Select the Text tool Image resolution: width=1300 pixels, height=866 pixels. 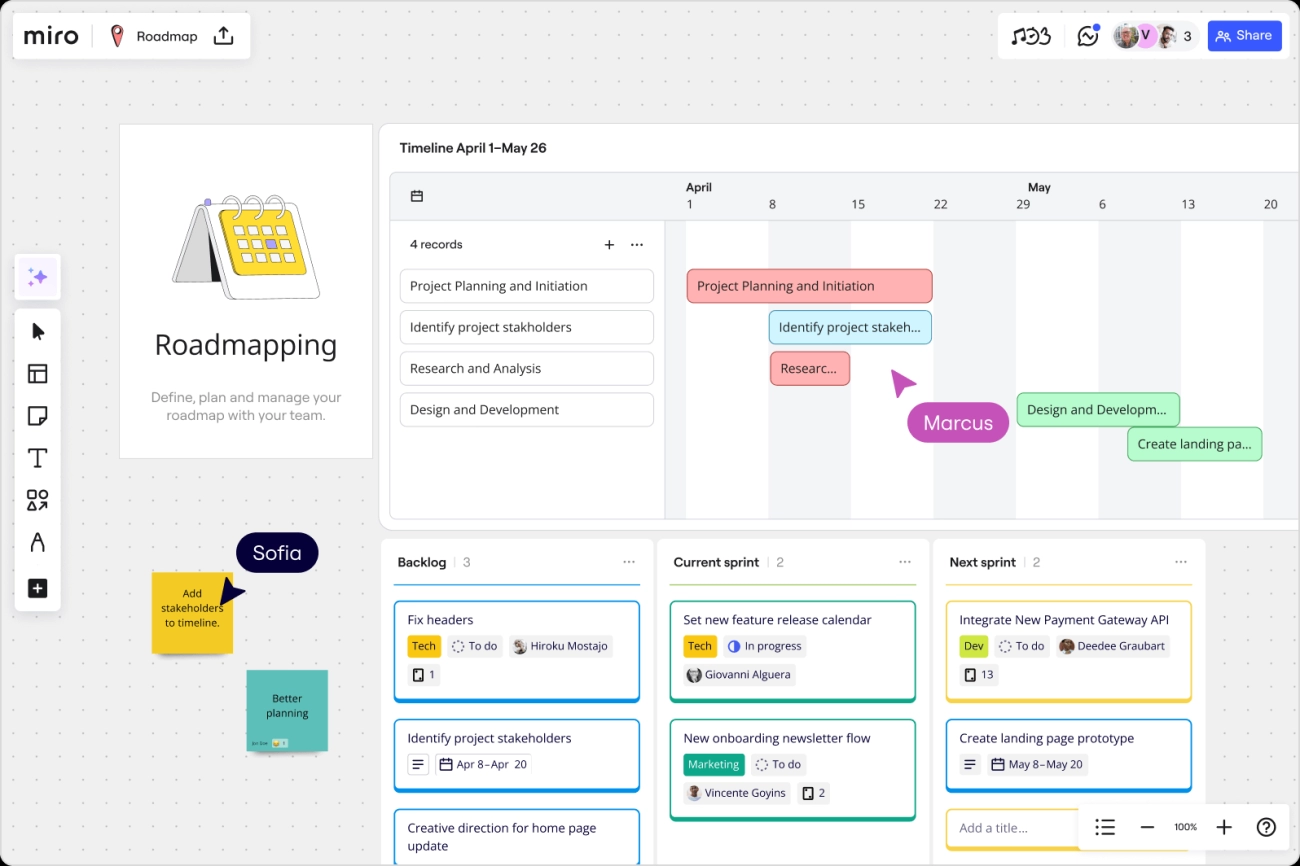(x=38, y=458)
